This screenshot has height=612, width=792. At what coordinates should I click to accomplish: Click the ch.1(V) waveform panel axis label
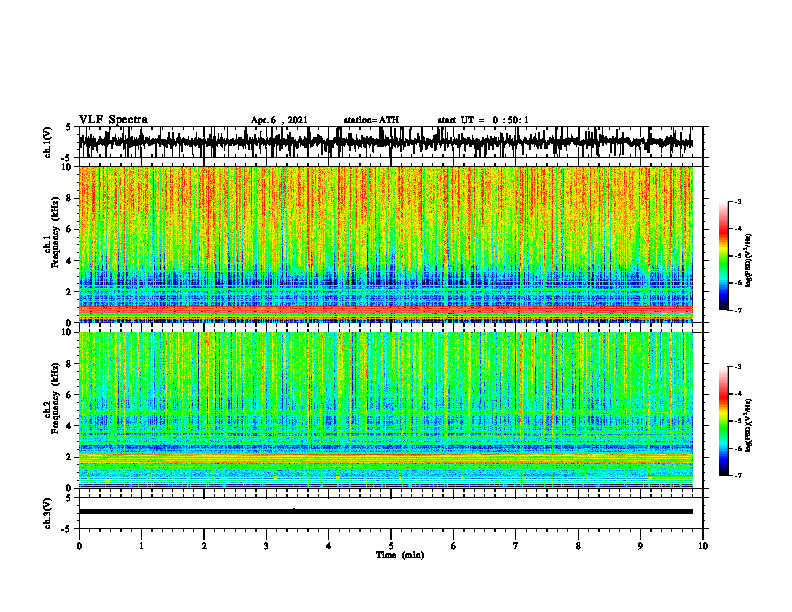[48, 142]
